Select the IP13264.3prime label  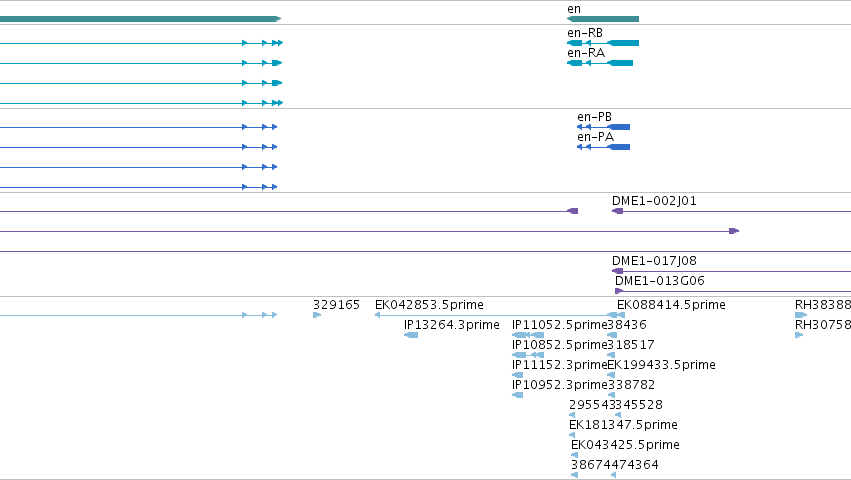point(452,325)
